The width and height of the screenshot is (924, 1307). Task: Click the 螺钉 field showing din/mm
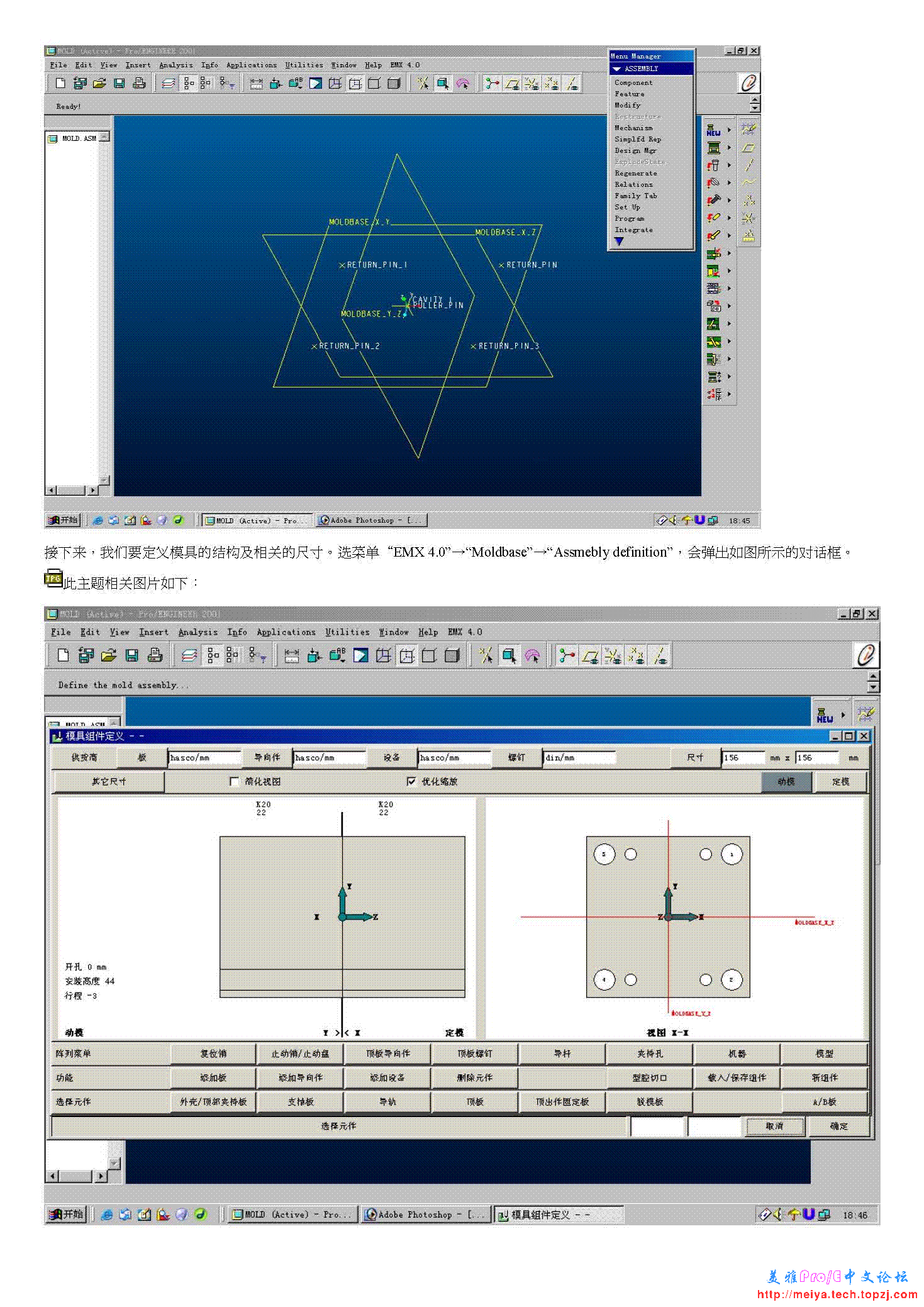(579, 758)
